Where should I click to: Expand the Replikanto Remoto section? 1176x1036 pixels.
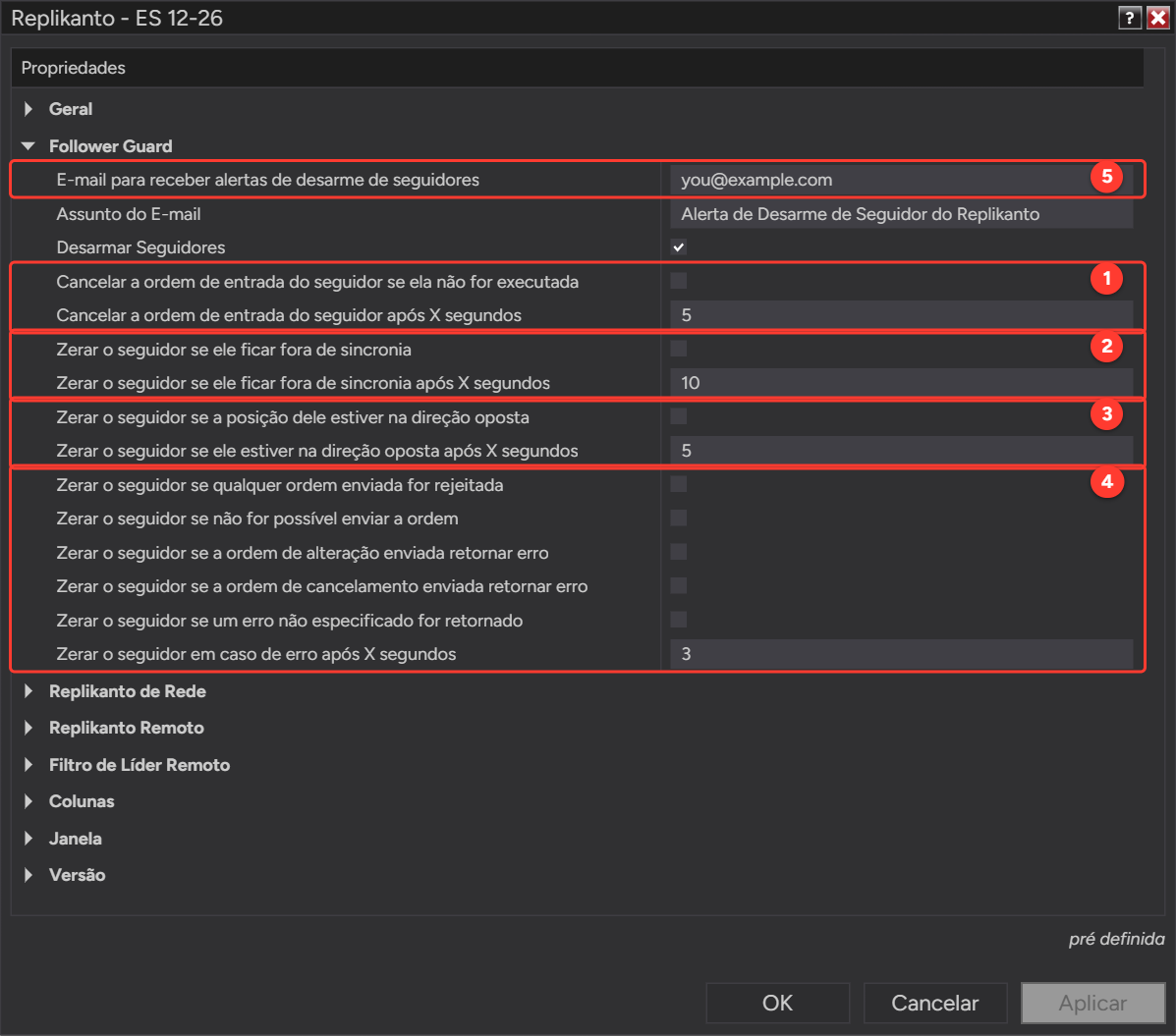tap(28, 728)
